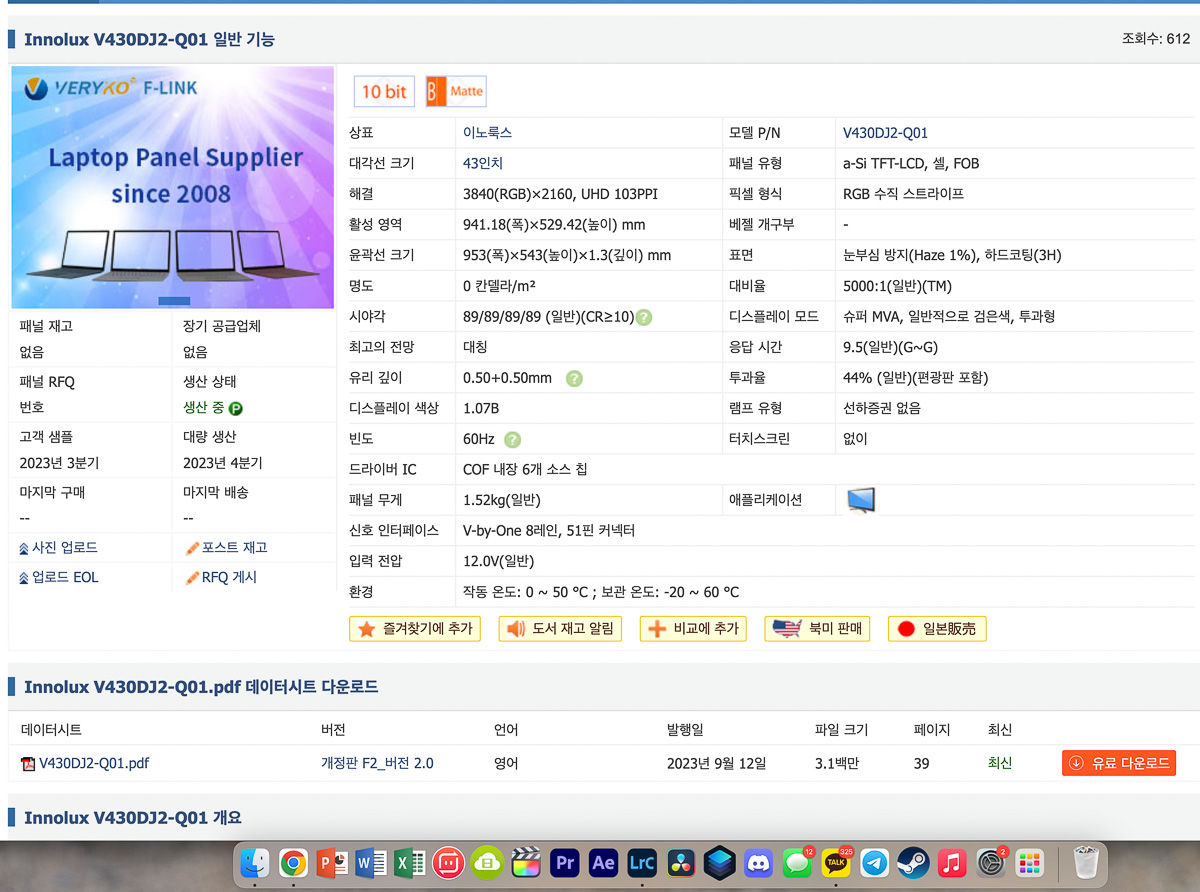Click the Matte surface badge icon
The height and width of the screenshot is (892, 1200).
coord(456,91)
